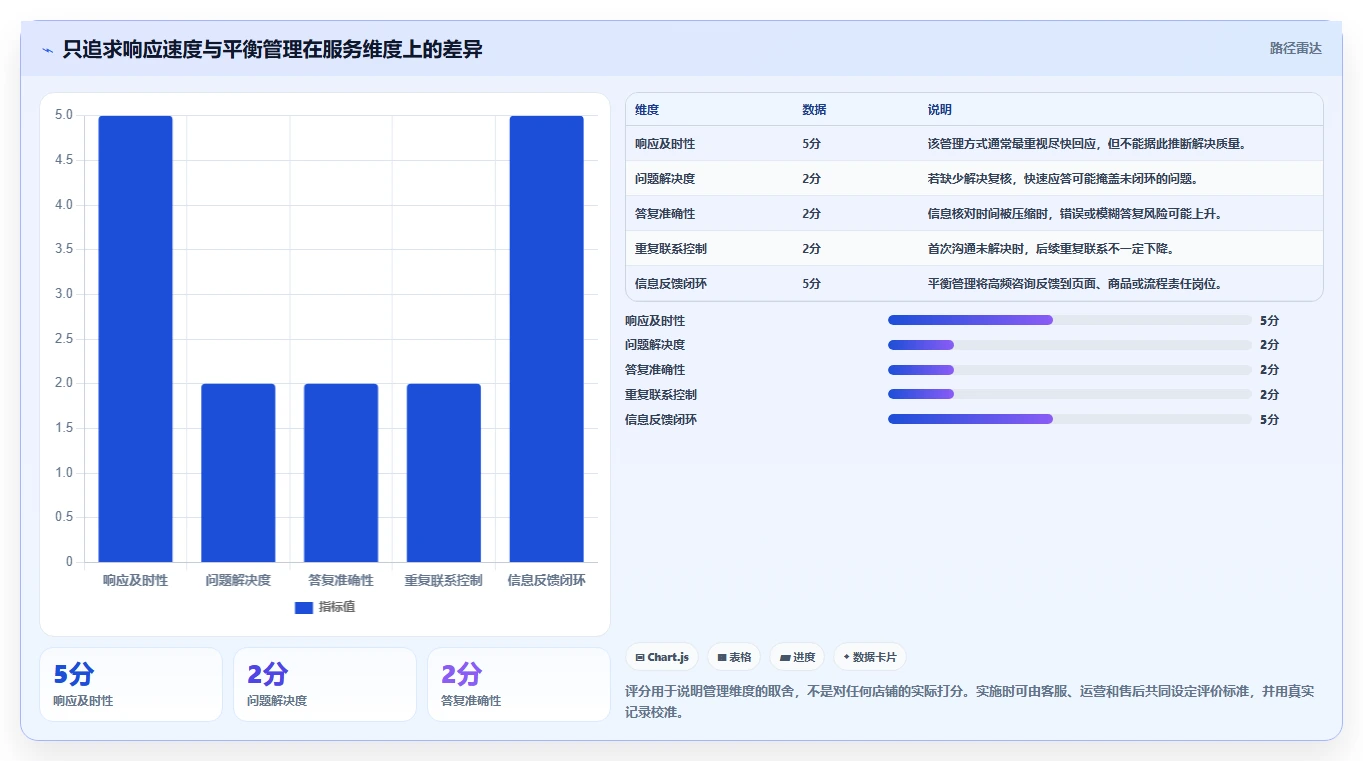Select the 响应及时性 bar in the chart
The width and height of the screenshot is (1363, 761).
pos(135,339)
